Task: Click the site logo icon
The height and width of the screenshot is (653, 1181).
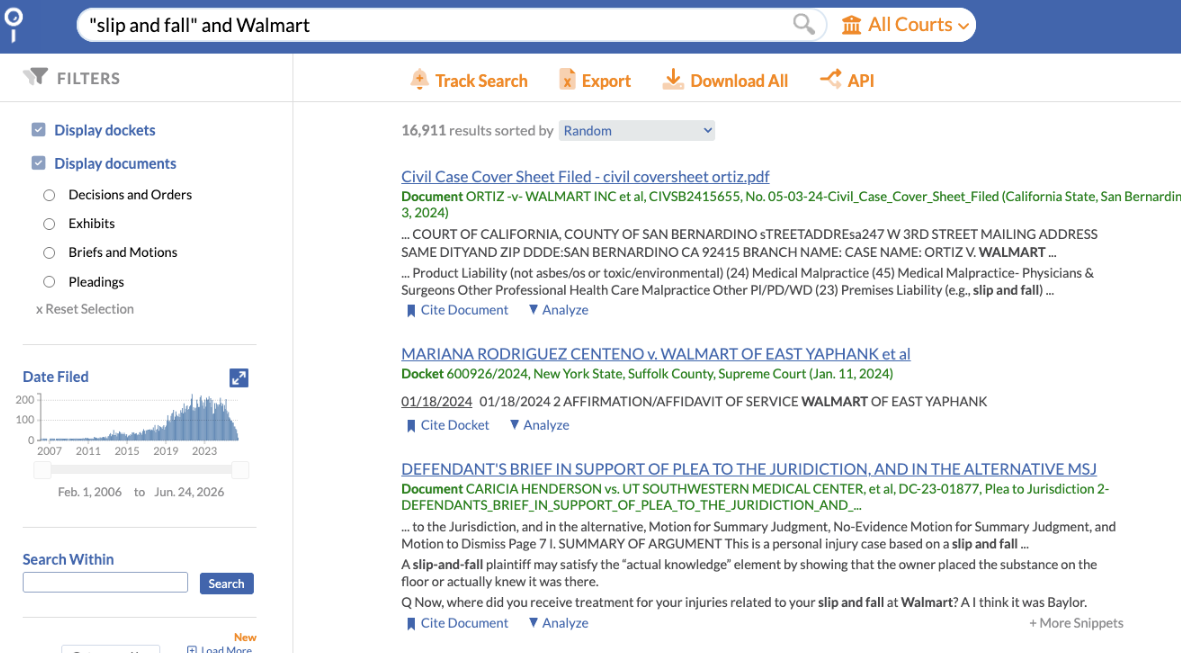Action: (14, 24)
